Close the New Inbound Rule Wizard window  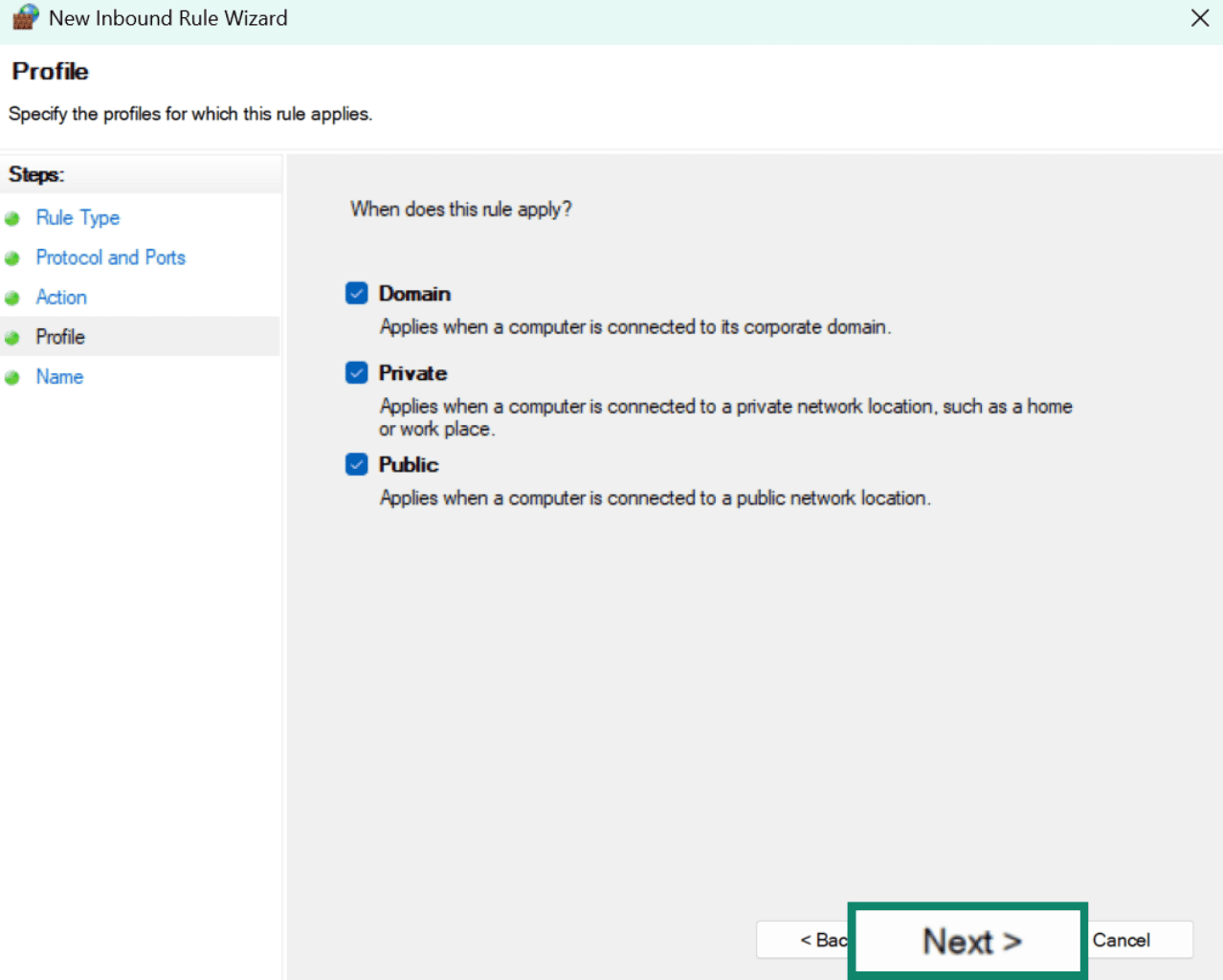pyautogui.click(x=1199, y=18)
